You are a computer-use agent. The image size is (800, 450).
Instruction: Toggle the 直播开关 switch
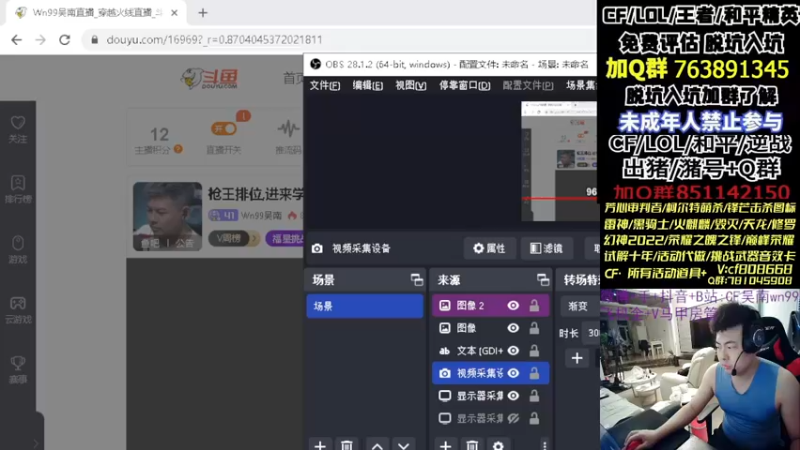coord(224,129)
